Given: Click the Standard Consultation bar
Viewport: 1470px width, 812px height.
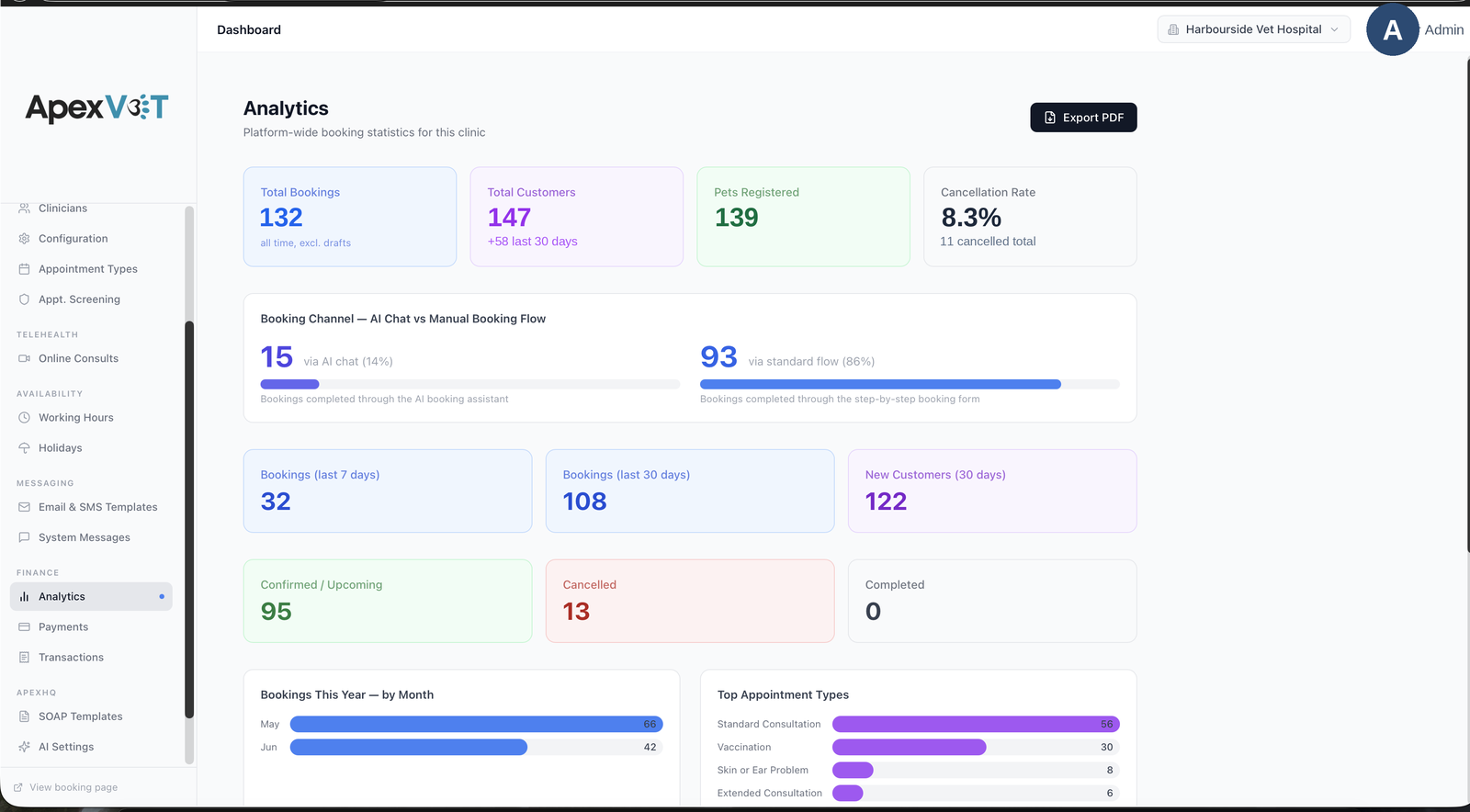Looking at the screenshot, I should click(976, 725).
